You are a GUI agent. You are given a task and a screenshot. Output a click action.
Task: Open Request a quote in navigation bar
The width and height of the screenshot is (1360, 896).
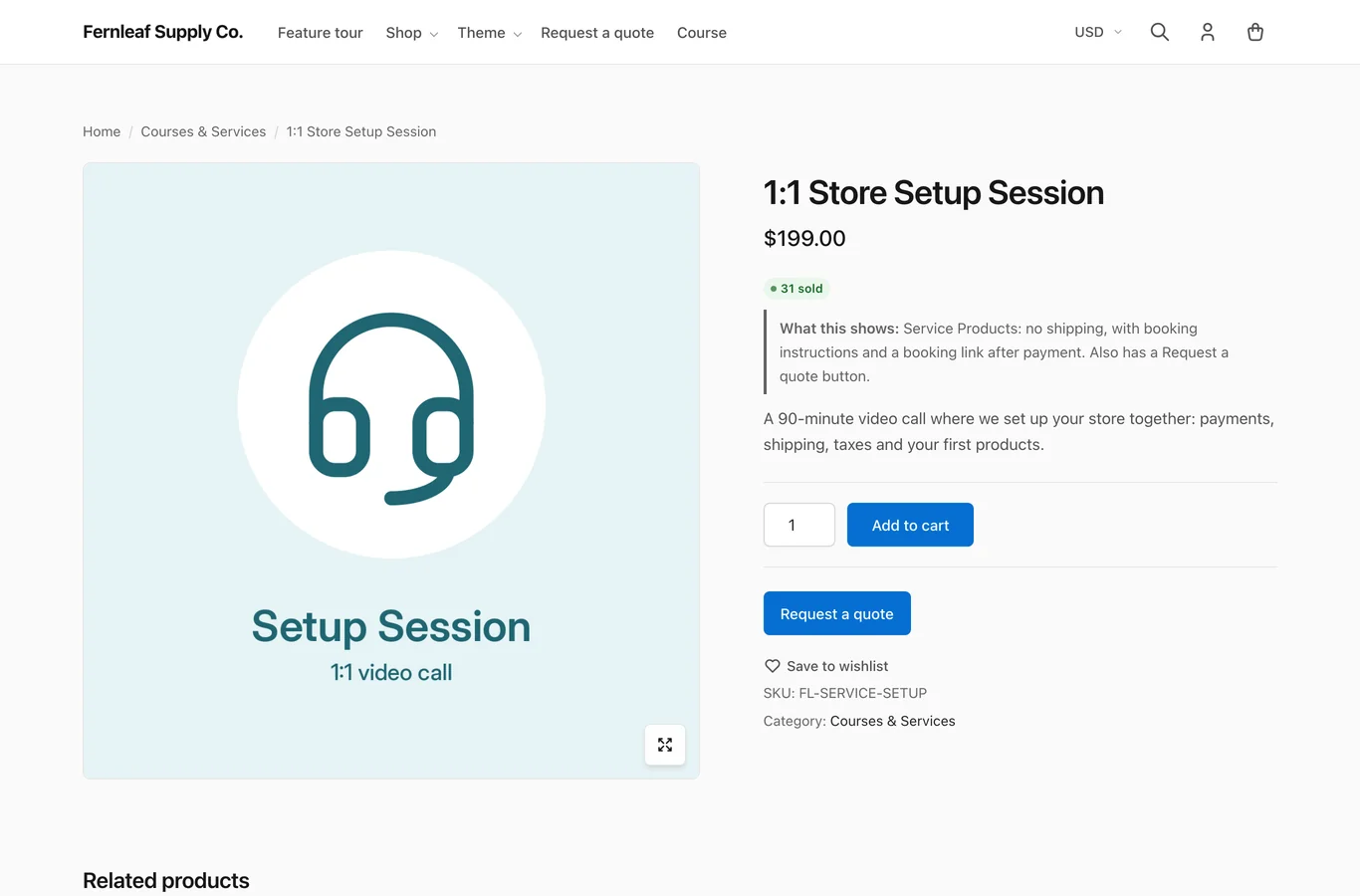coord(597,33)
